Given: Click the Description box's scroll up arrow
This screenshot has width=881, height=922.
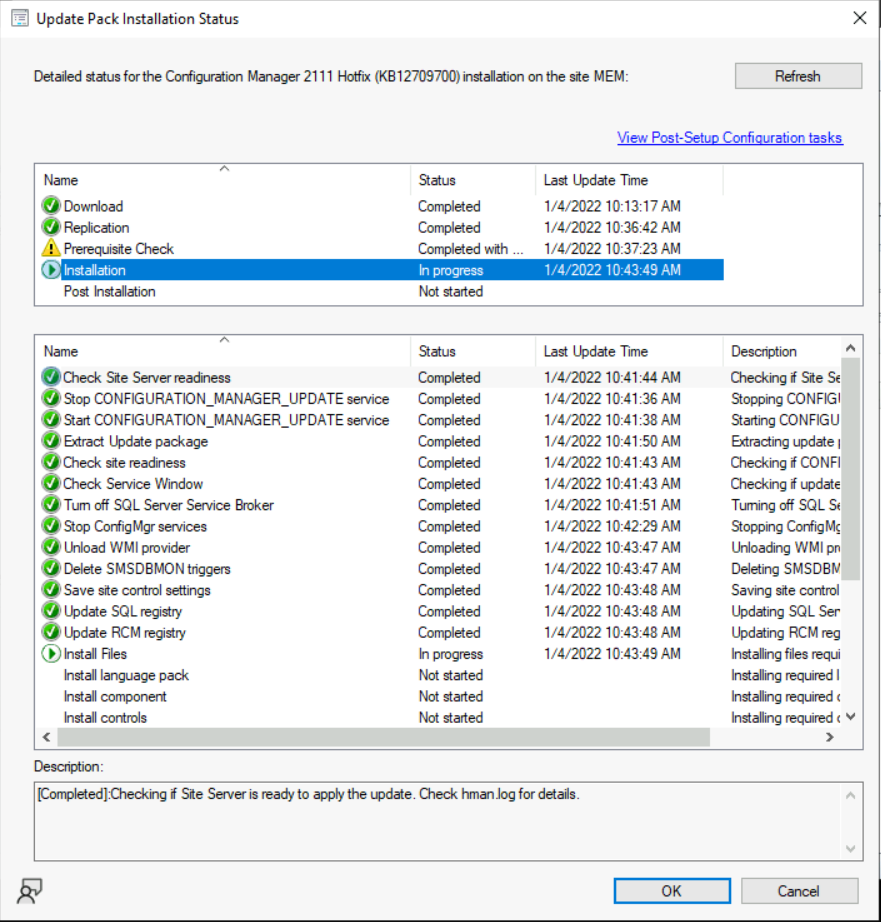Looking at the screenshot, I should 850,796.
